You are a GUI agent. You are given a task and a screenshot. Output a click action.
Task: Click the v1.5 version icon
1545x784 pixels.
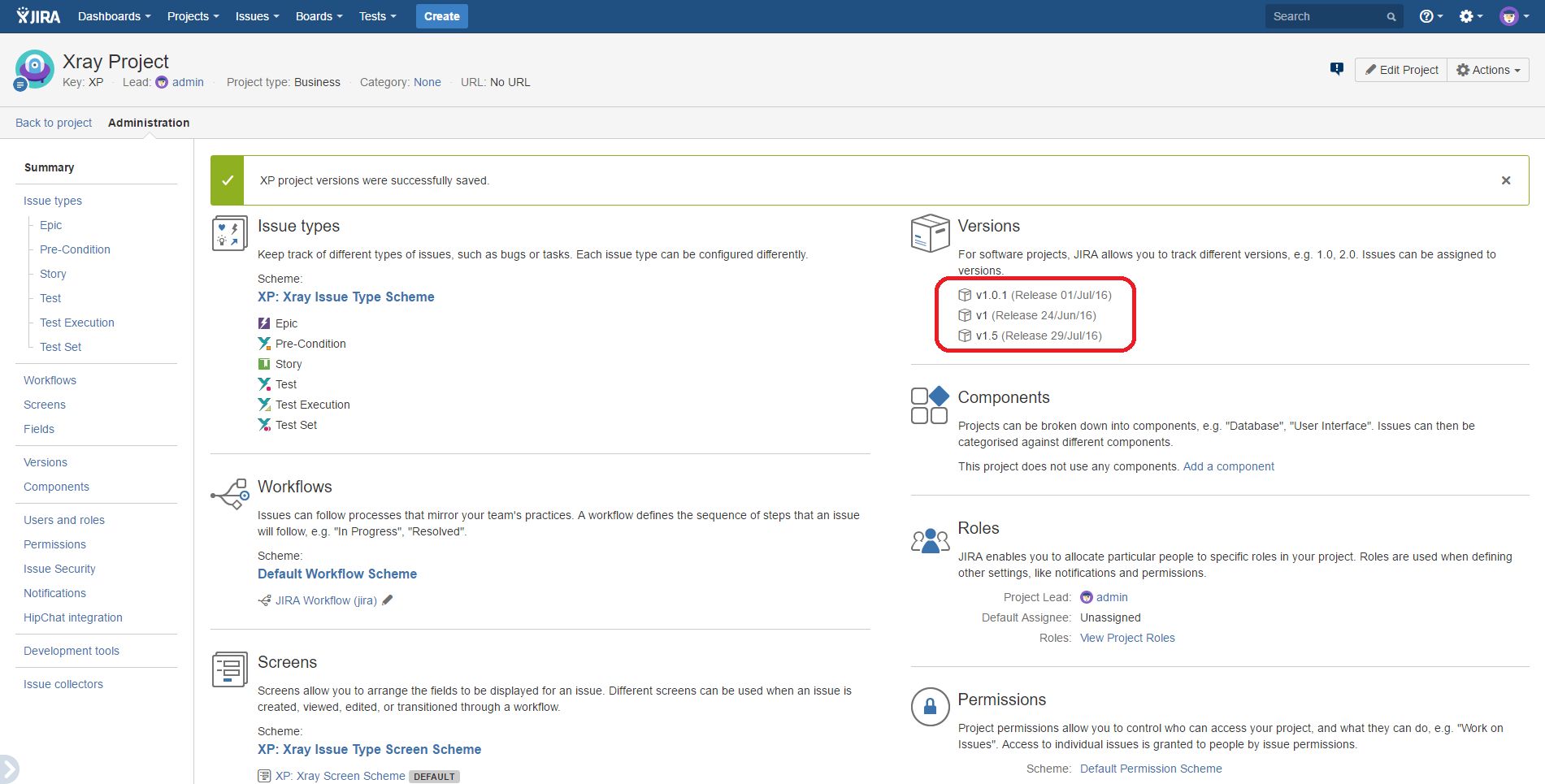(965, 336)
